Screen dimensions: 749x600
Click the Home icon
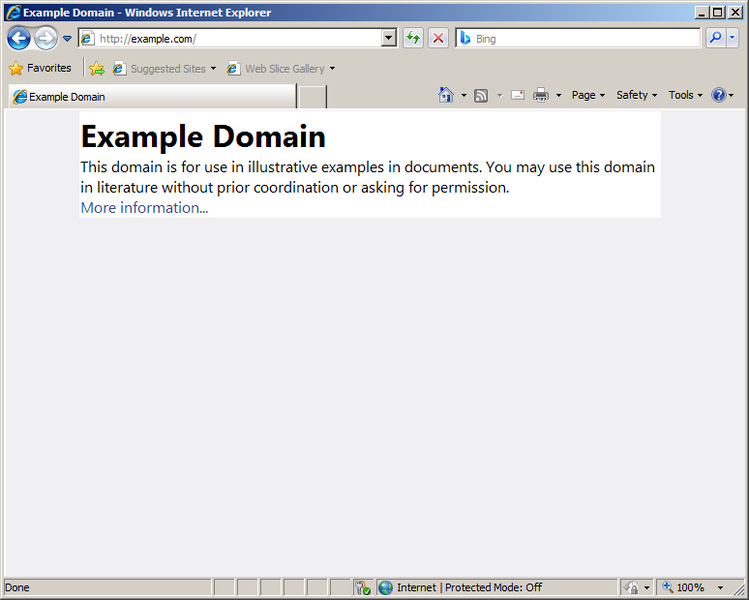tap(446, 95)
